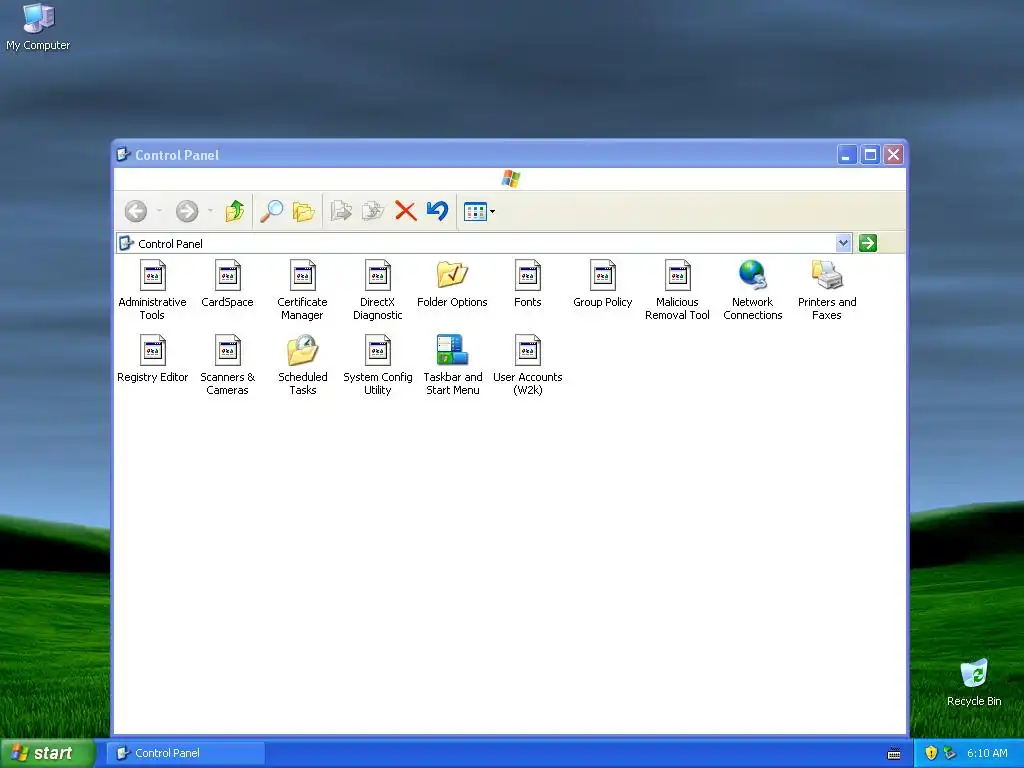Toggle the Folders pane button
The height and width of the screenshot is (768, 1024).
click(x=304, y=211)
